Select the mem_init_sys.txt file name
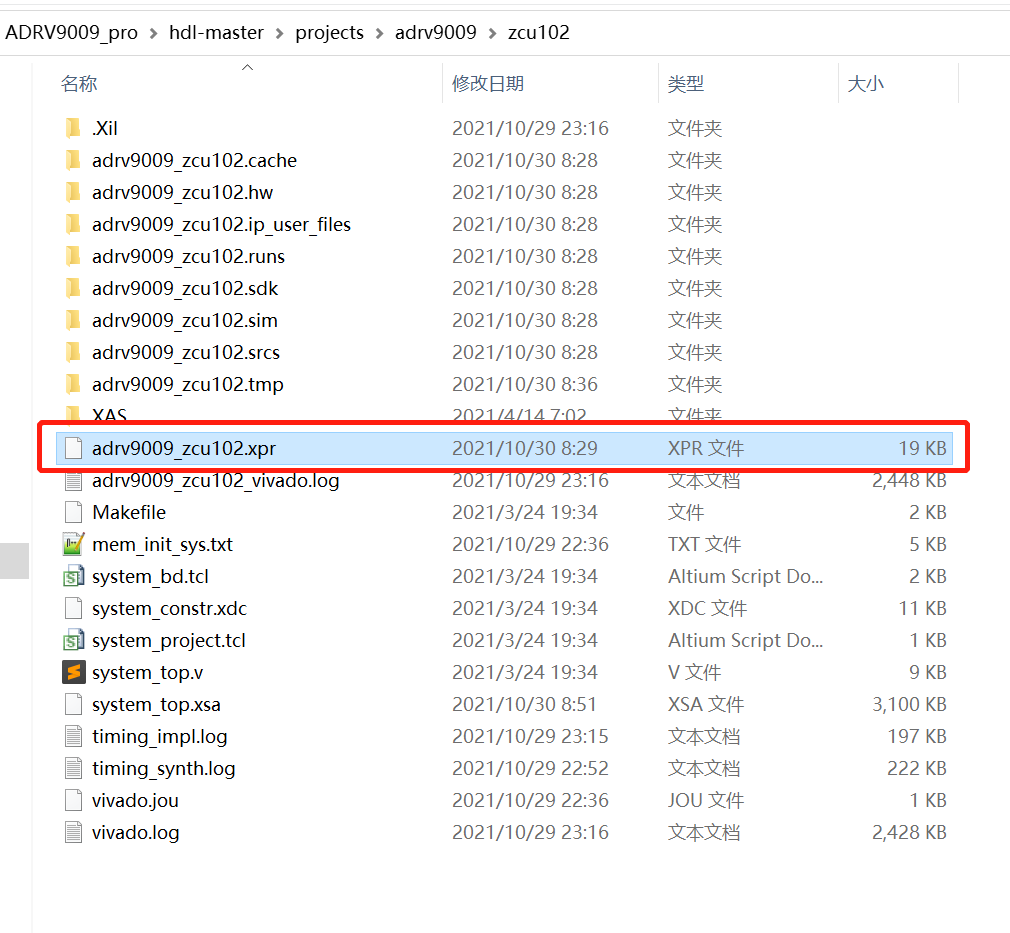Image resolution: width=1010 pixels, height=933 pixels. click(x=162, y=544)
